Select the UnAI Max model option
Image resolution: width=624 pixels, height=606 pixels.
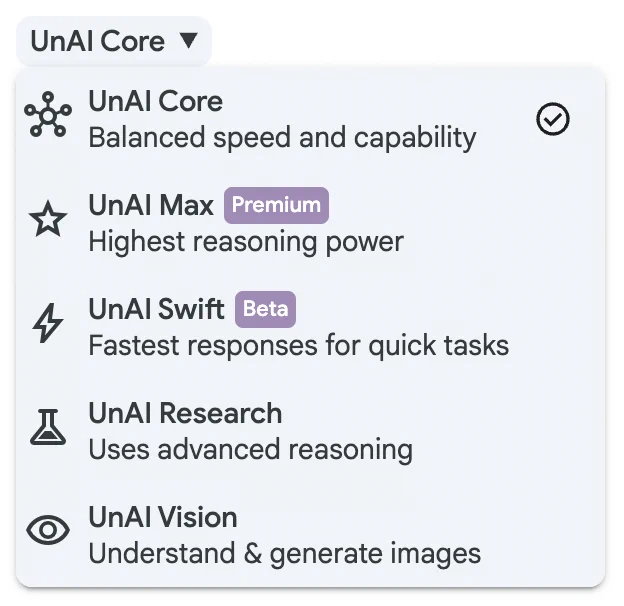pos(310,223)
